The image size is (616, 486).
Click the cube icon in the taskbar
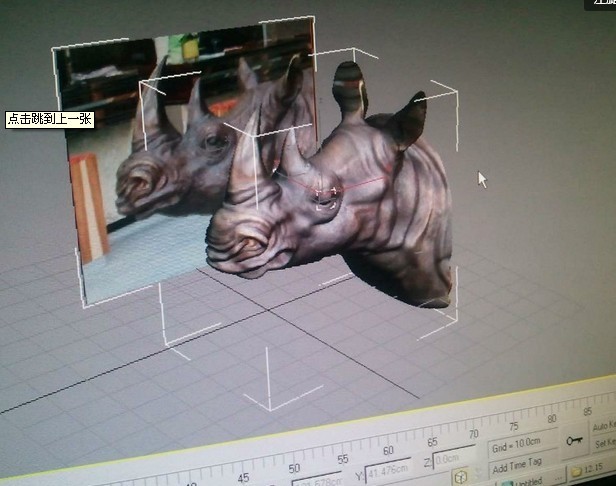click(461, 477)
